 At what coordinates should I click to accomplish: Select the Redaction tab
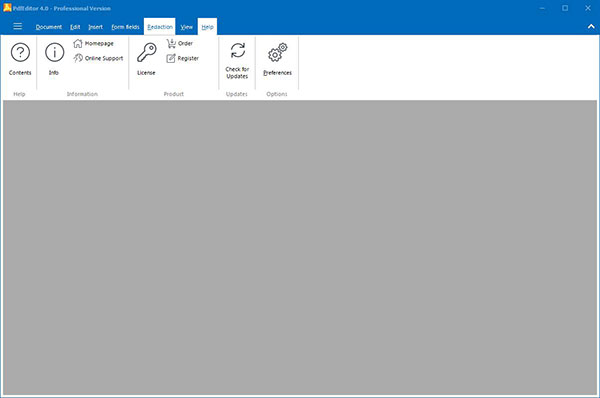coord(160,27)
